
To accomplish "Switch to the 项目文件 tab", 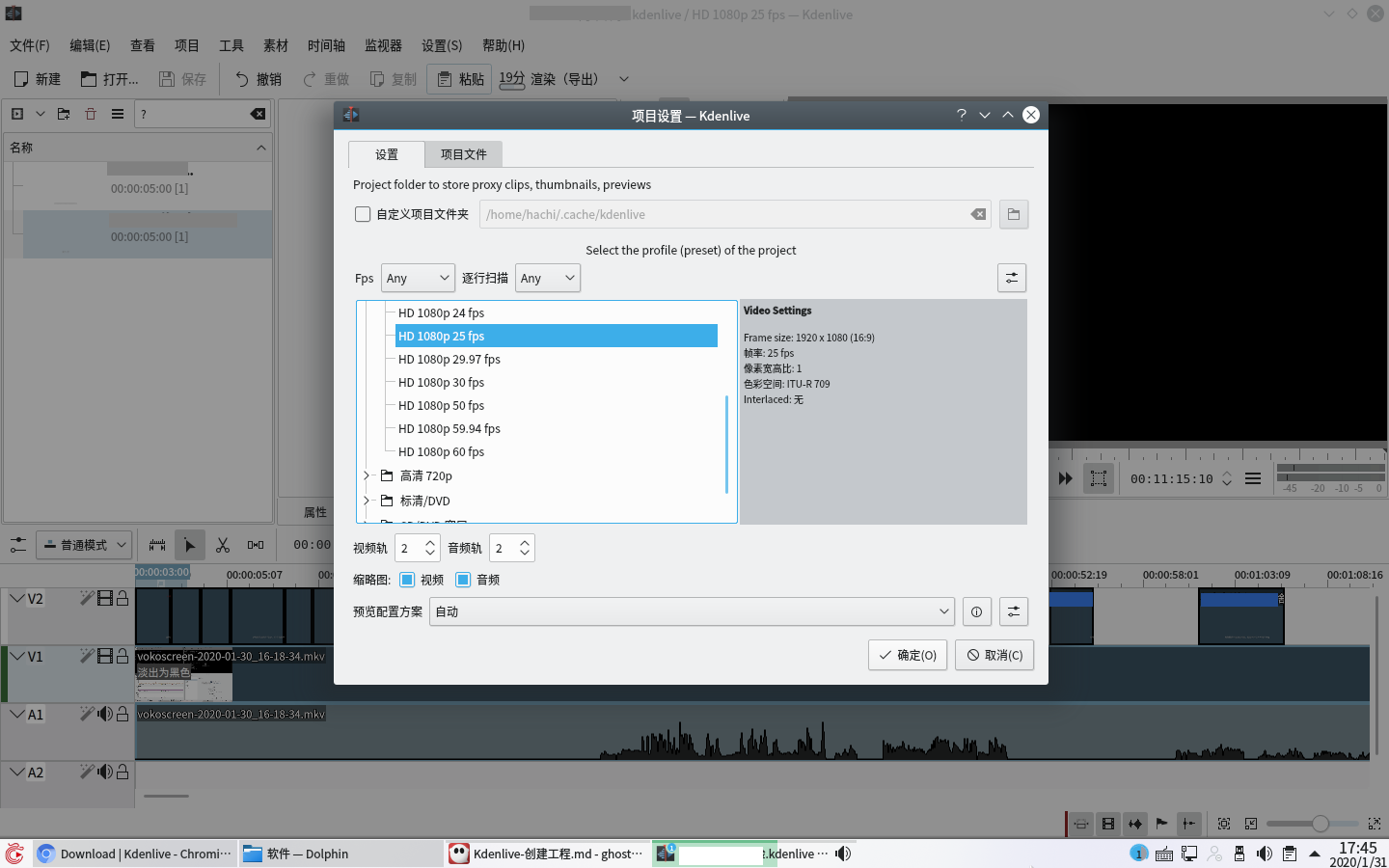I will coord(463,154).
